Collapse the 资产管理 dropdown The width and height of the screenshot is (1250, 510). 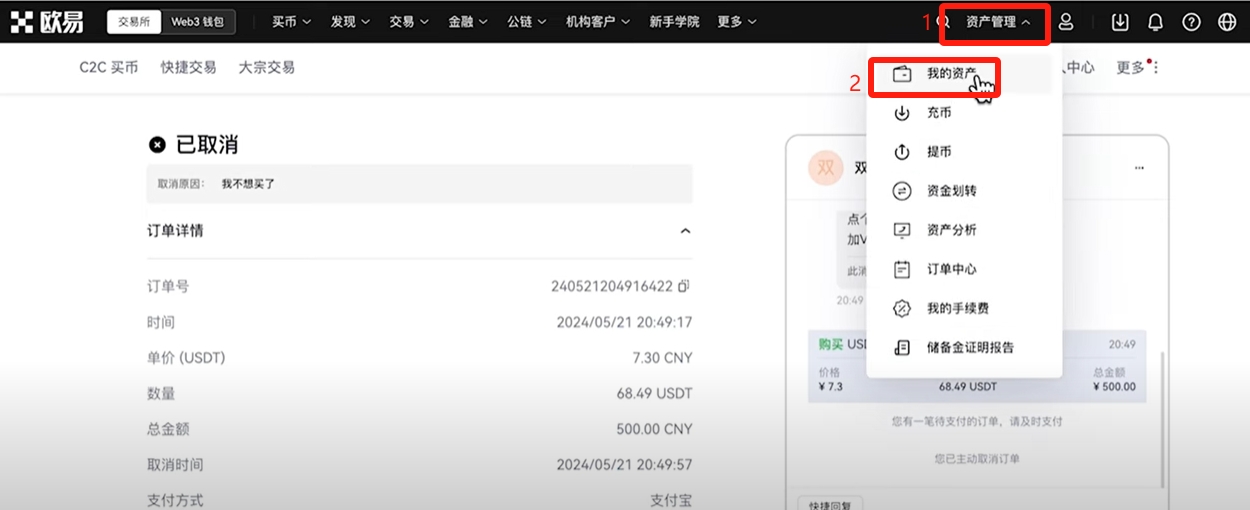point(998,22)
